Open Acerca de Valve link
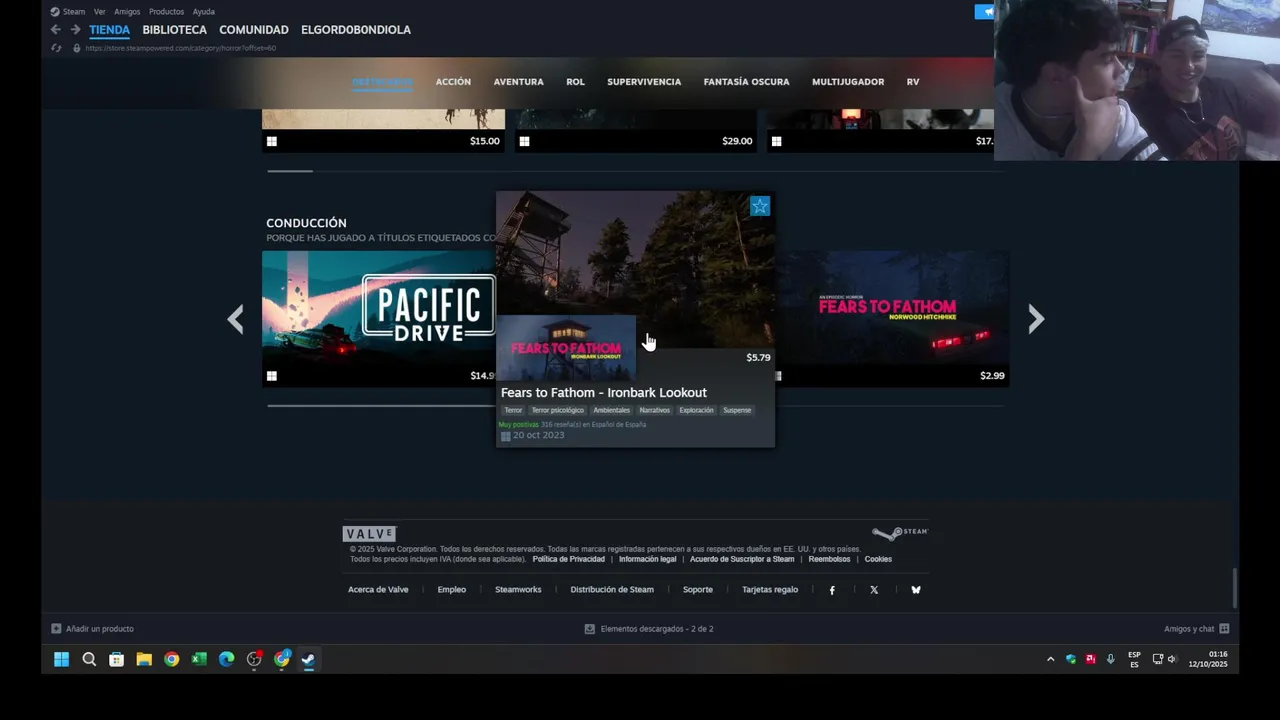Image resolution: width=1280 pixels, height=720 pixels. click(378, 590)
